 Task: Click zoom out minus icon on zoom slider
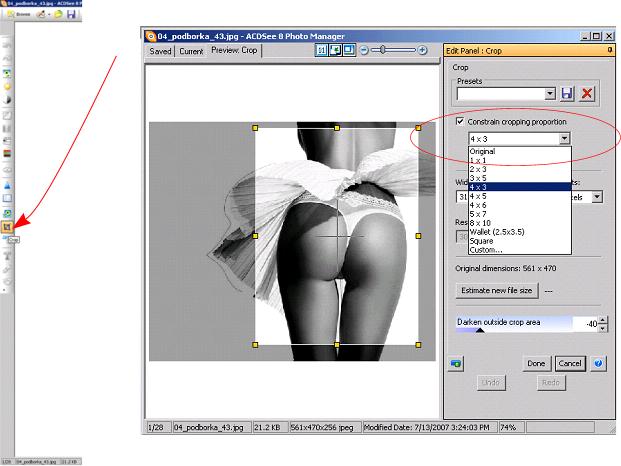(x=362, y=50)
